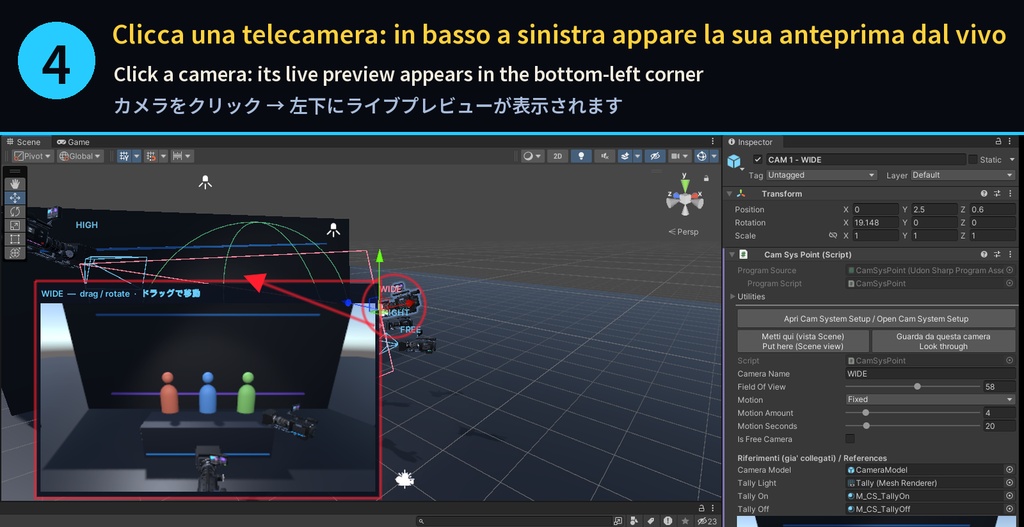The width and height of the screenshot is (1024, 527).
Task: Click the snap increment magnet icon
Action: pyautogui.click(x=151, y=156)
